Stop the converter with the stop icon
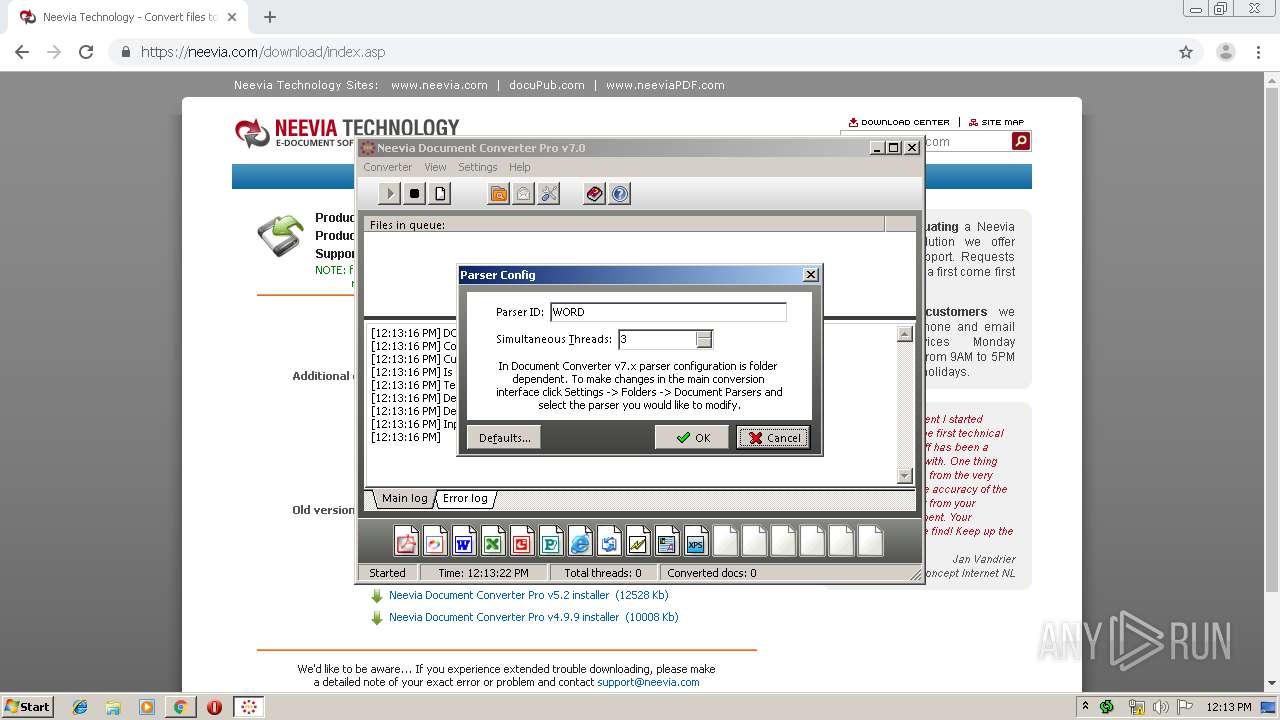Image resolution: width=1280 pixels, height=720 pixels. point(415,194)
